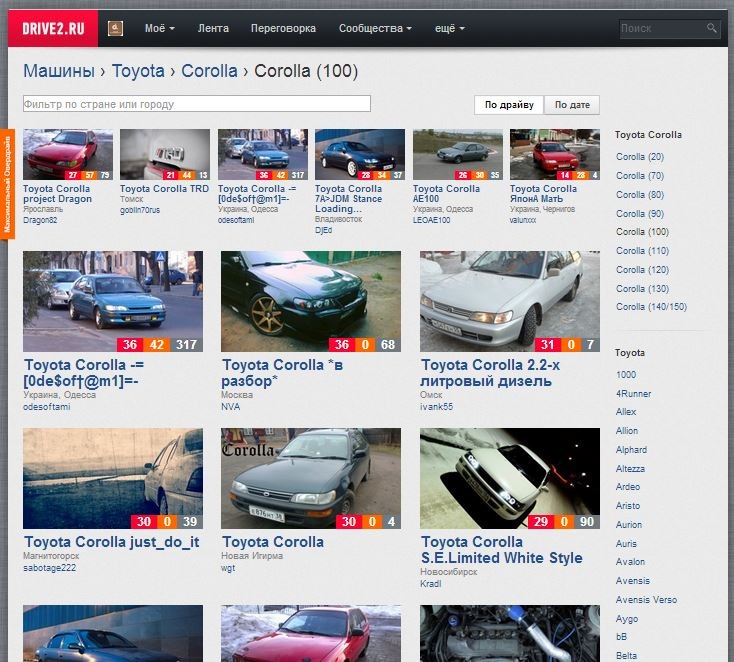This screenshot has height=662, width=734.
Task: Open the user avatar icon in the navbar
Action: pos(115,29)
